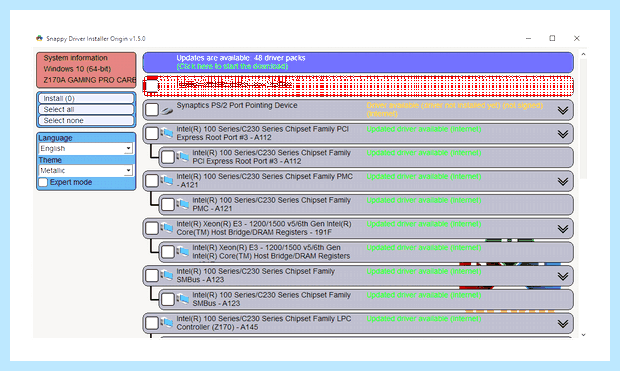Tick checkbox of top-level PCI Express Root Port #3 row
620x371 pixels.
tap(152, 133)
